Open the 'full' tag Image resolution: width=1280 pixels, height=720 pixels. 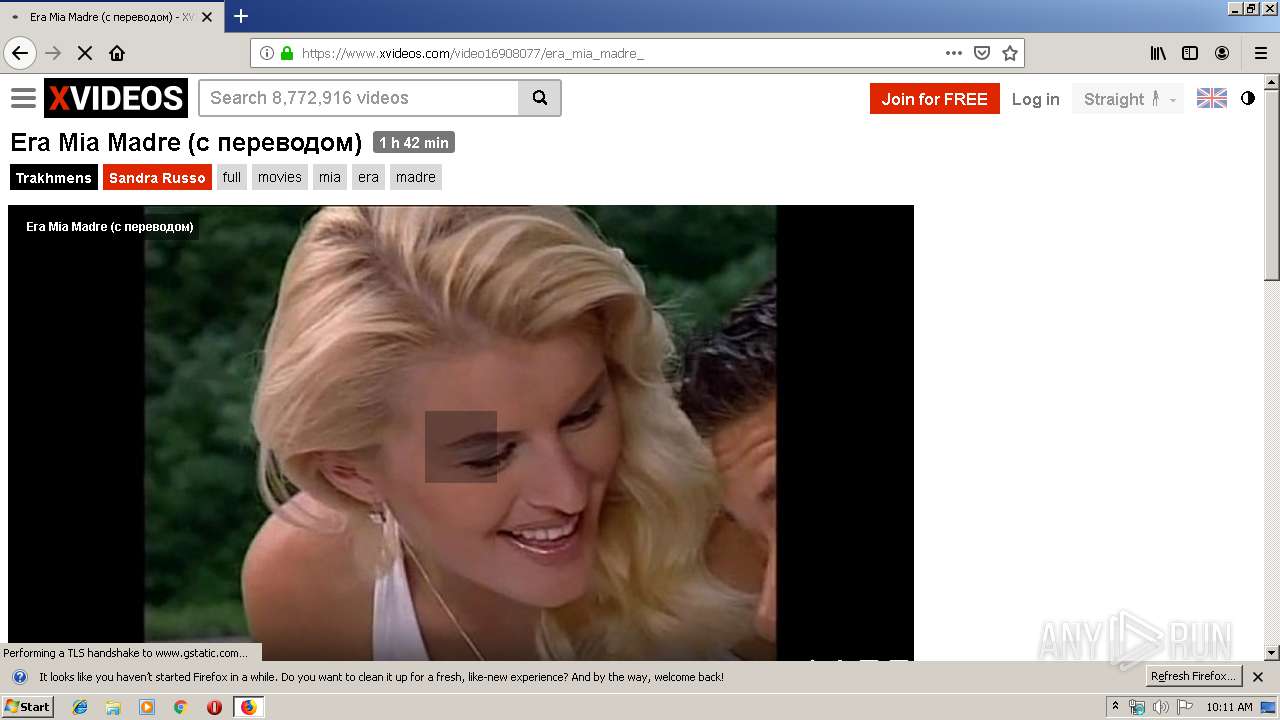(232, 177)
